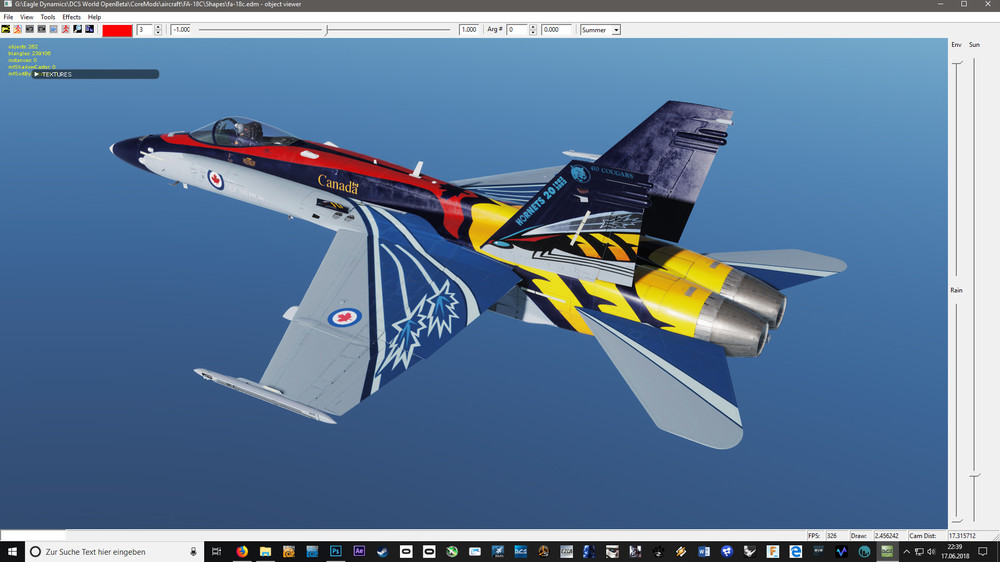The height and width of the screenshot is (562, 1000).
Task: Click the fifth toolbar icon (blue image)
Action: tap(54, 29)
